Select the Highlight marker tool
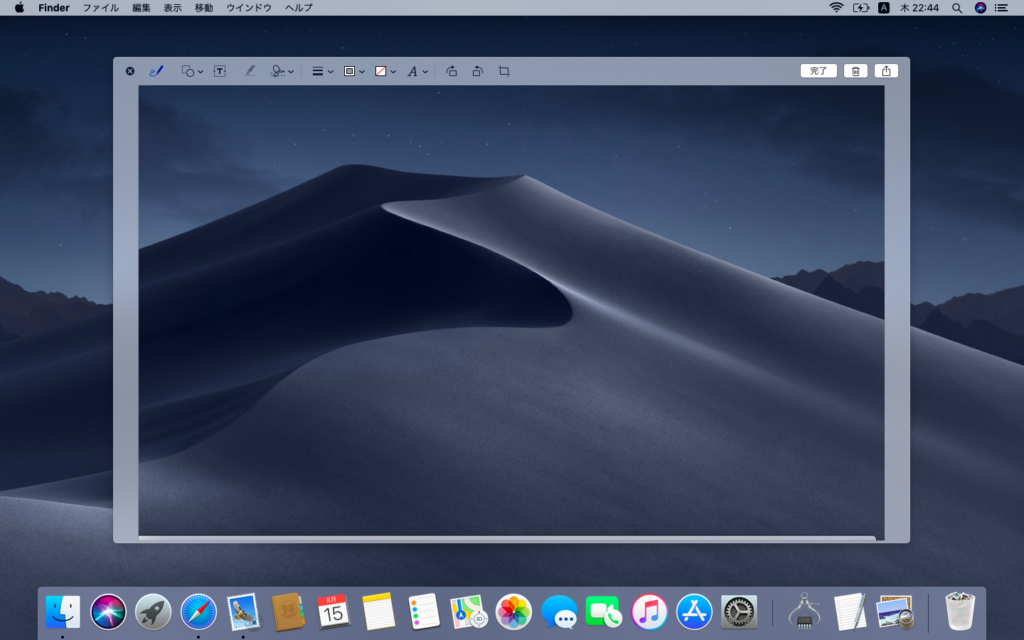Image resolution: width=1024 pixels, height=640 pixels. (250, 71)
